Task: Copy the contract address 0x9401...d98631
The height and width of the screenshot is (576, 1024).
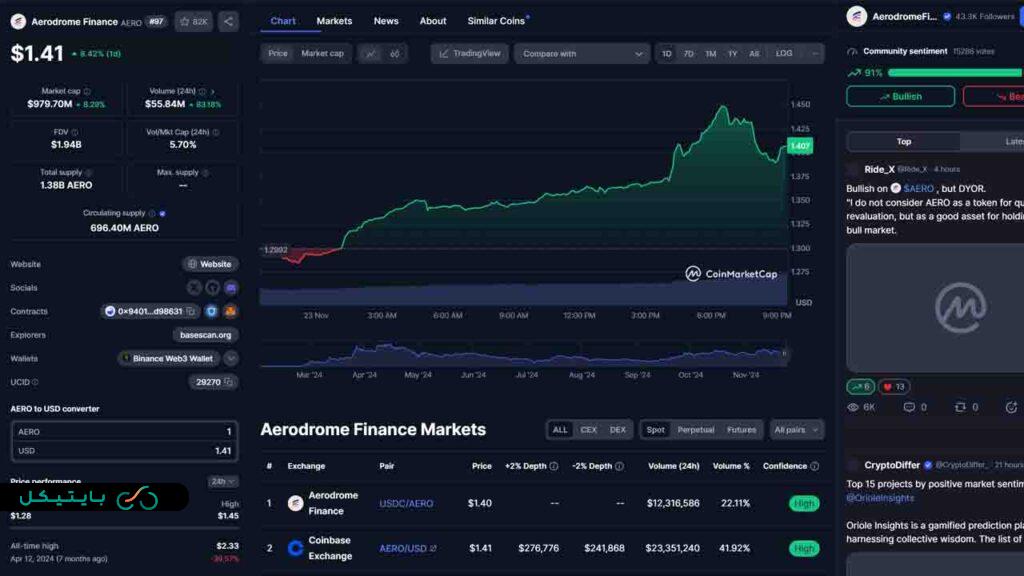Action: tap(191, 312)
